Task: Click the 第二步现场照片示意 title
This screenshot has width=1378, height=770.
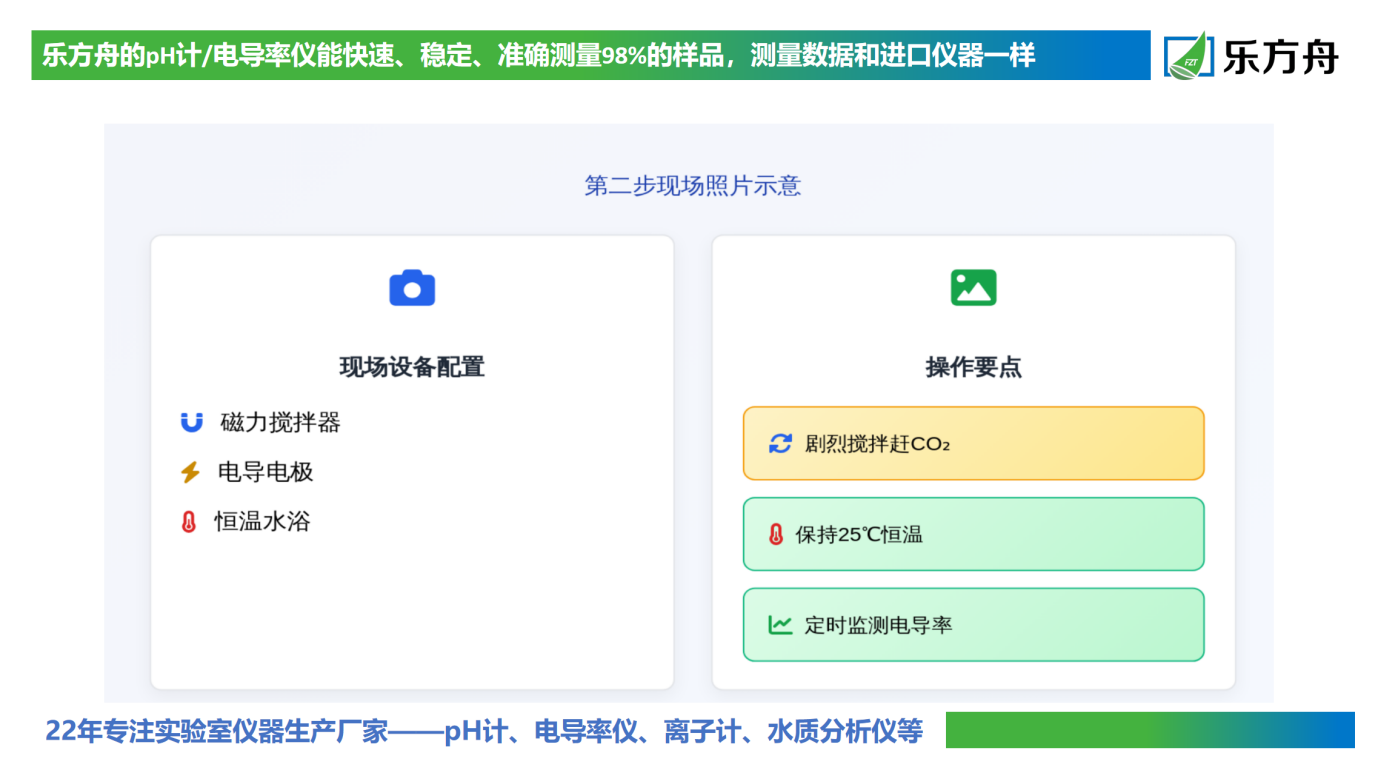Action: [x=692, y=186]
